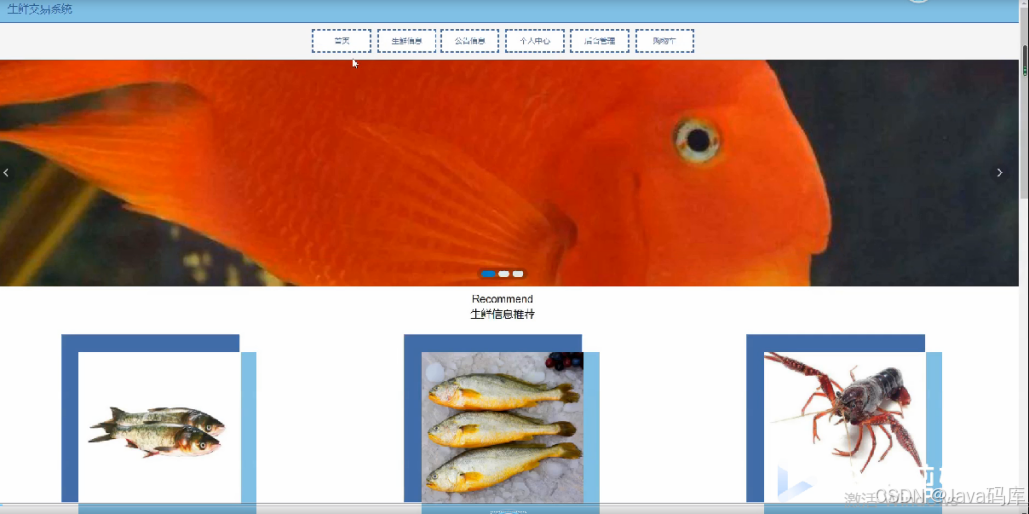Go to 个人中心 in navigation bar

click(x=534, y=41)
